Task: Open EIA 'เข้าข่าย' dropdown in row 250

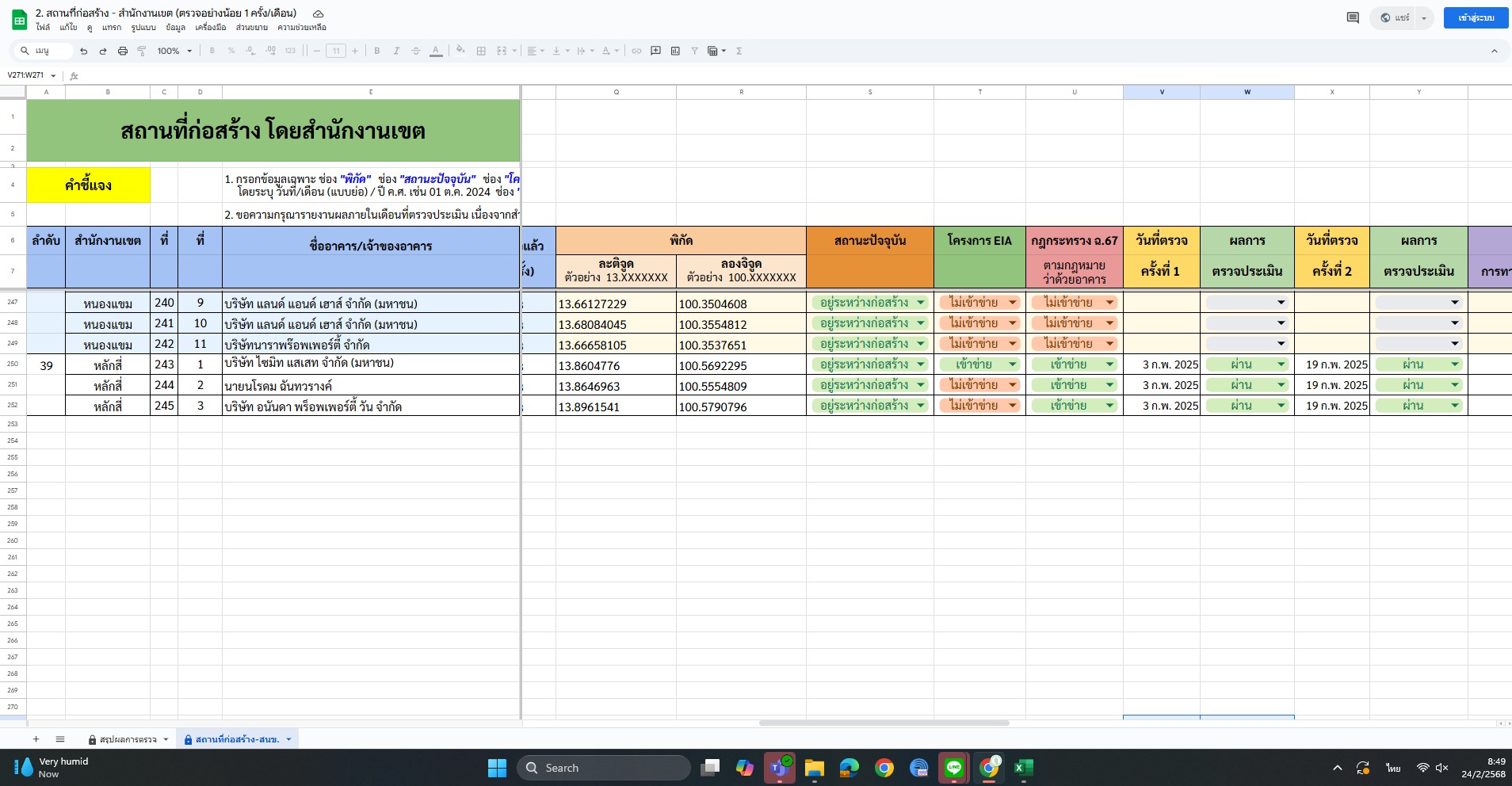Action: tap(1012, 364)
